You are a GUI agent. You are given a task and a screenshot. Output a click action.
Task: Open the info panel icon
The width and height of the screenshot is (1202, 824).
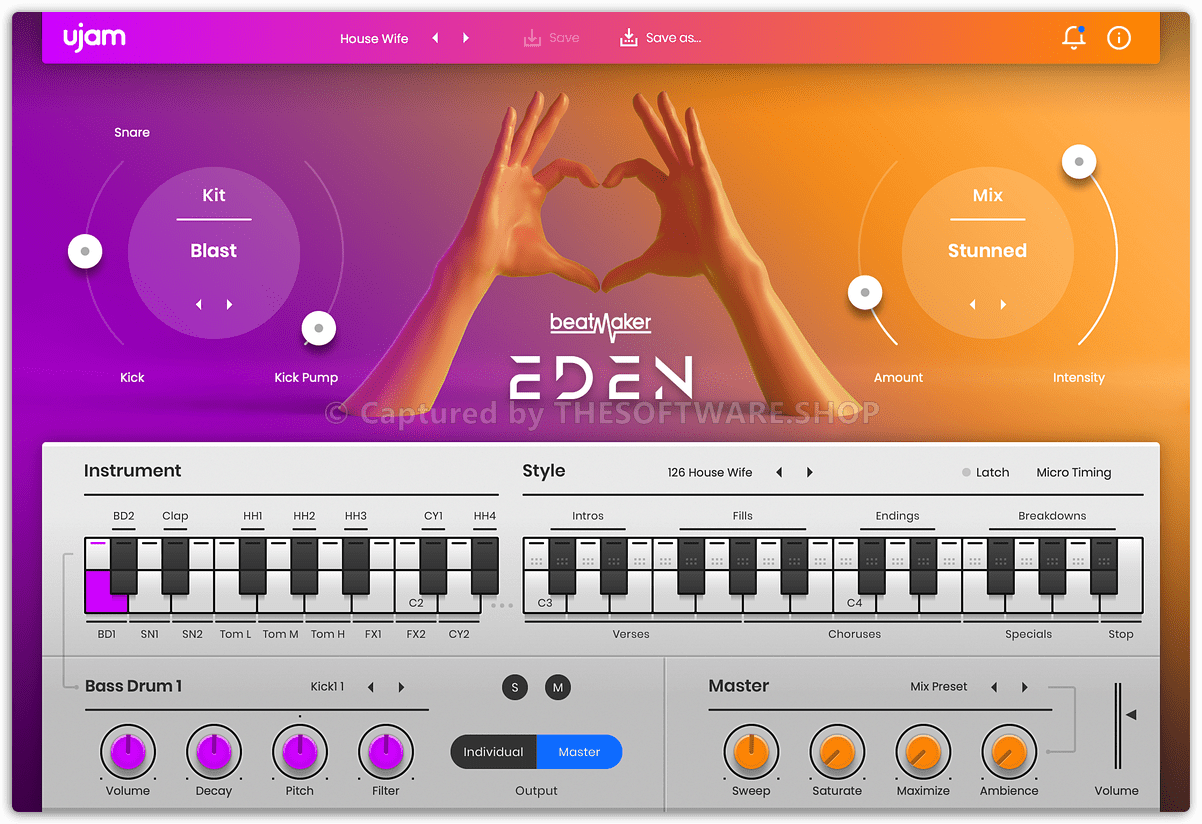[1118, 37]
